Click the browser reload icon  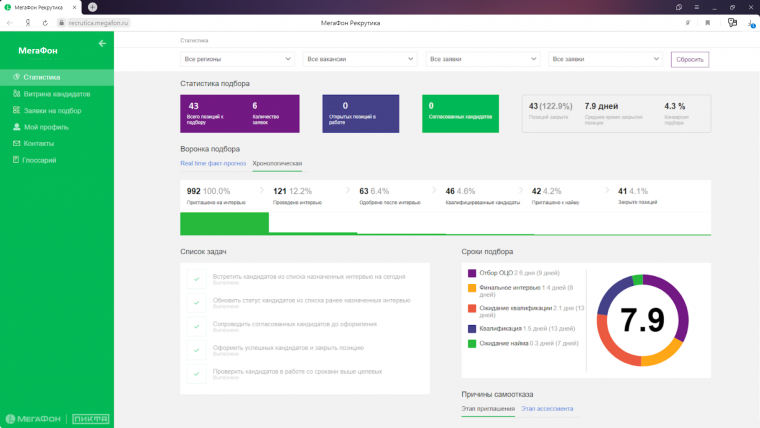pos(46,22)
